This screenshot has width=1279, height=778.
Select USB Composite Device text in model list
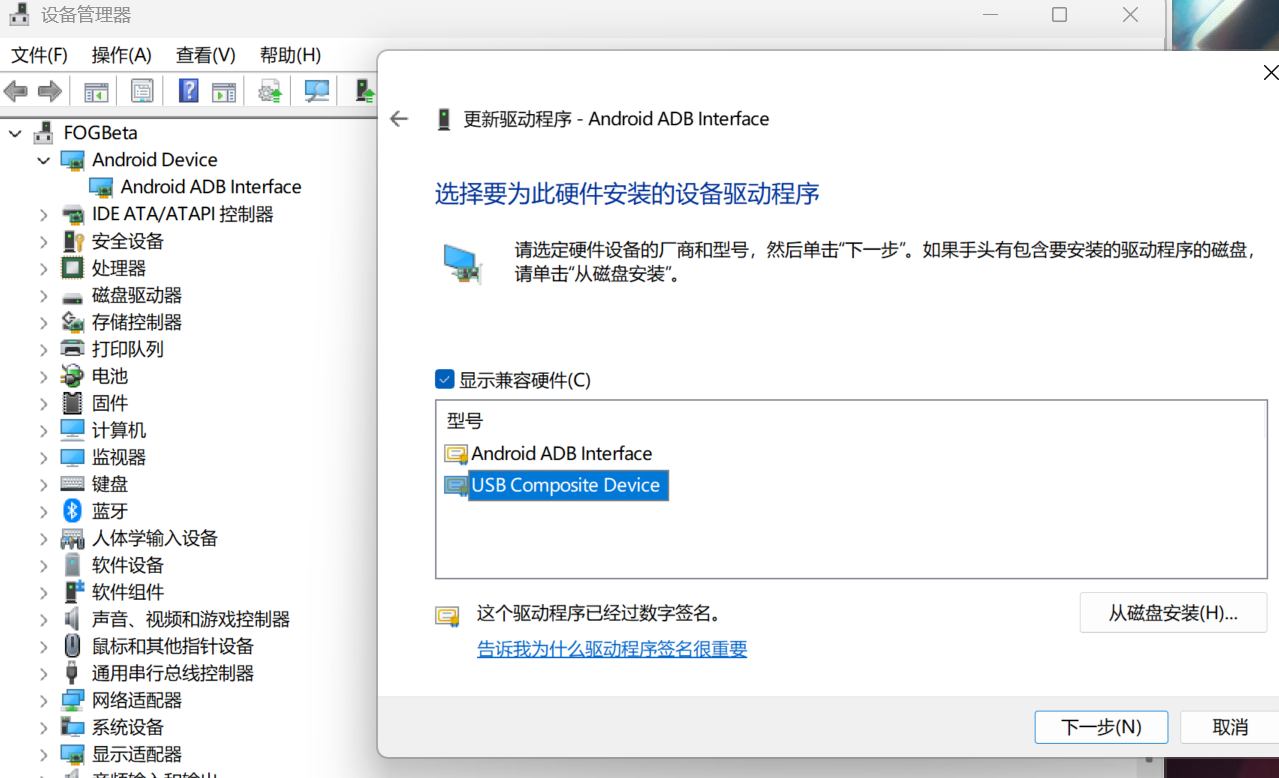[566, 486]
